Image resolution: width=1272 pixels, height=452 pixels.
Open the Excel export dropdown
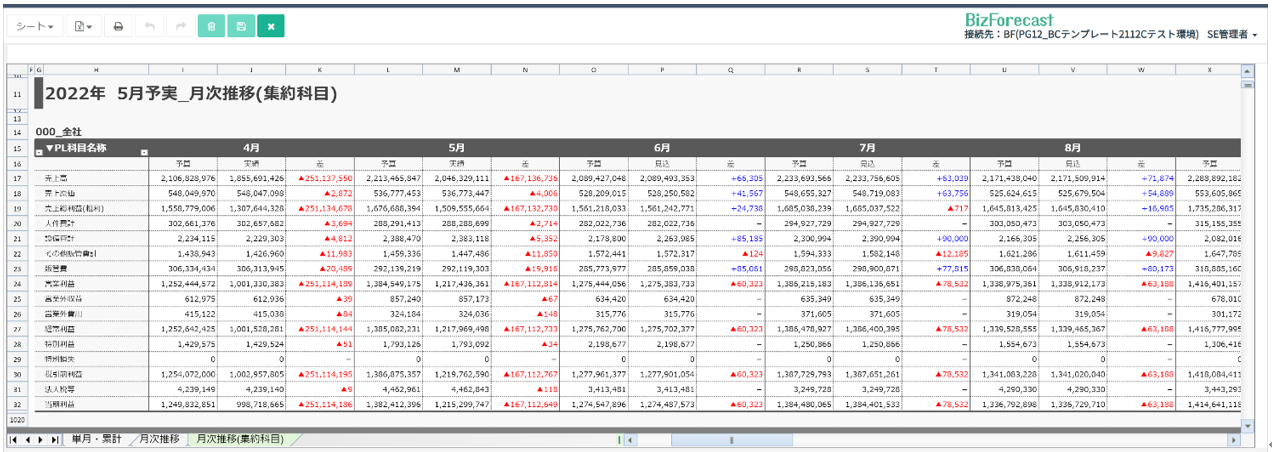(83, 27)
